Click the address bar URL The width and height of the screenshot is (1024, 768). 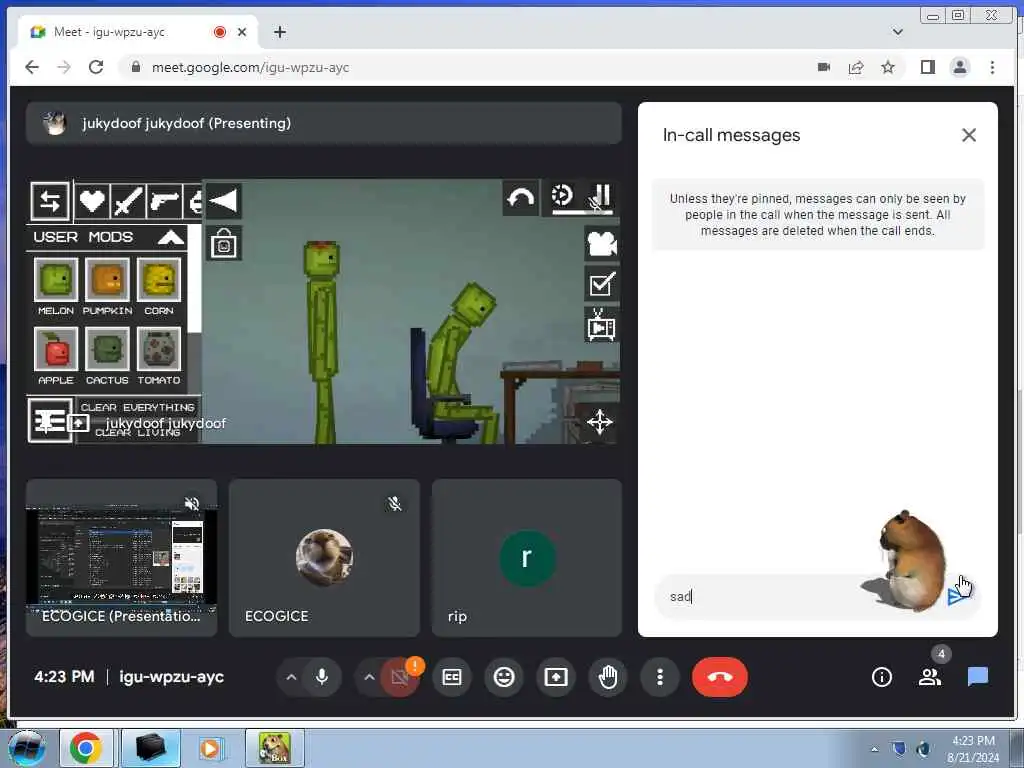click(x=250, y=67)
